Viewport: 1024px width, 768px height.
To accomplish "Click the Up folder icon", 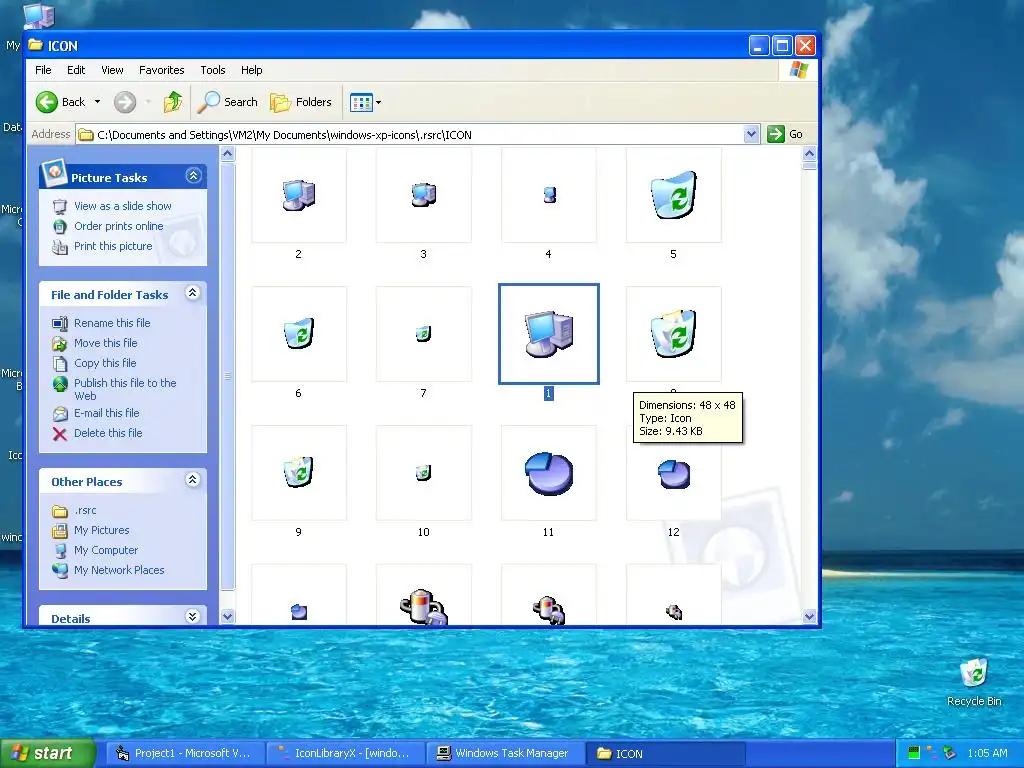I will point(173,102).
